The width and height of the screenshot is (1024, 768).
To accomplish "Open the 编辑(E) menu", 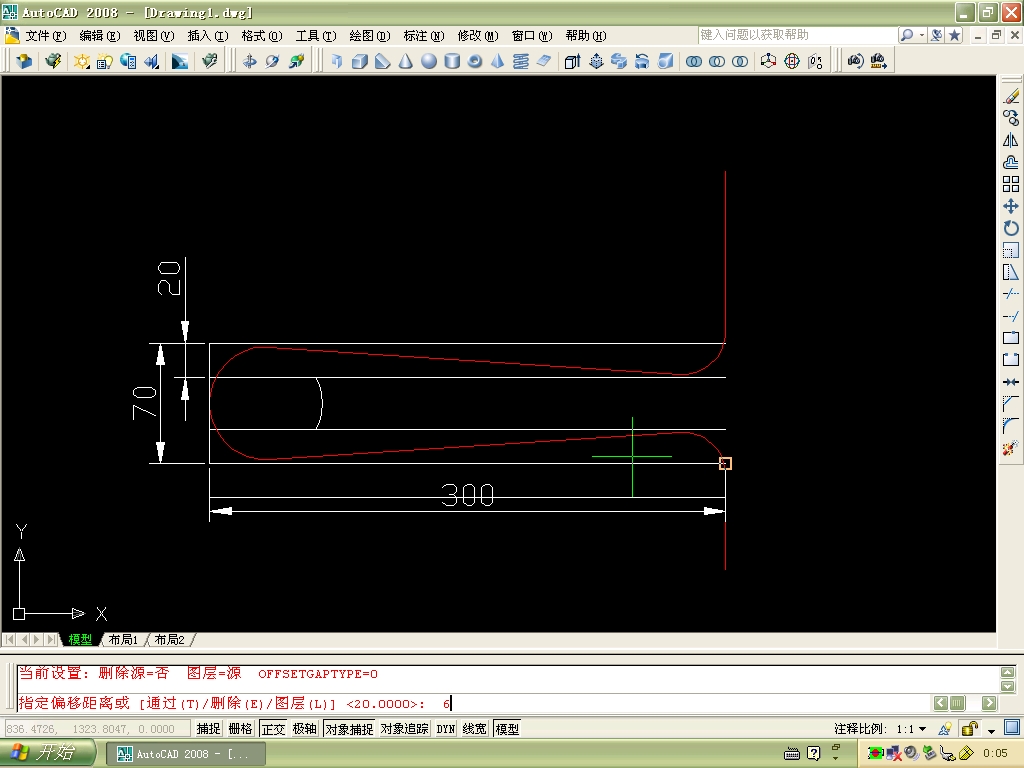I will pyautogui.click(x=99, y=36).
